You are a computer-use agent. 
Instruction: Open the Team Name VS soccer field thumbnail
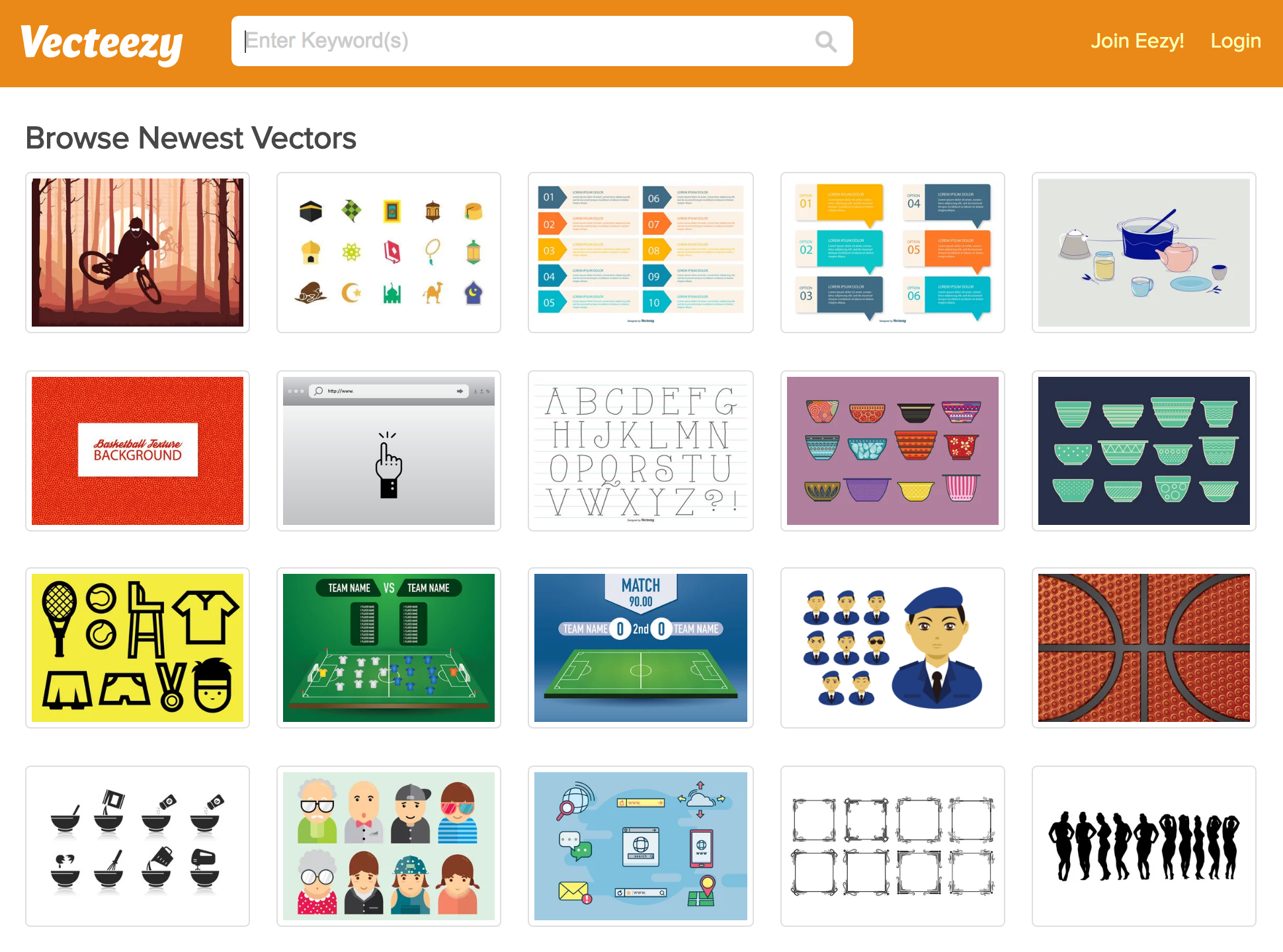(389, 648)
